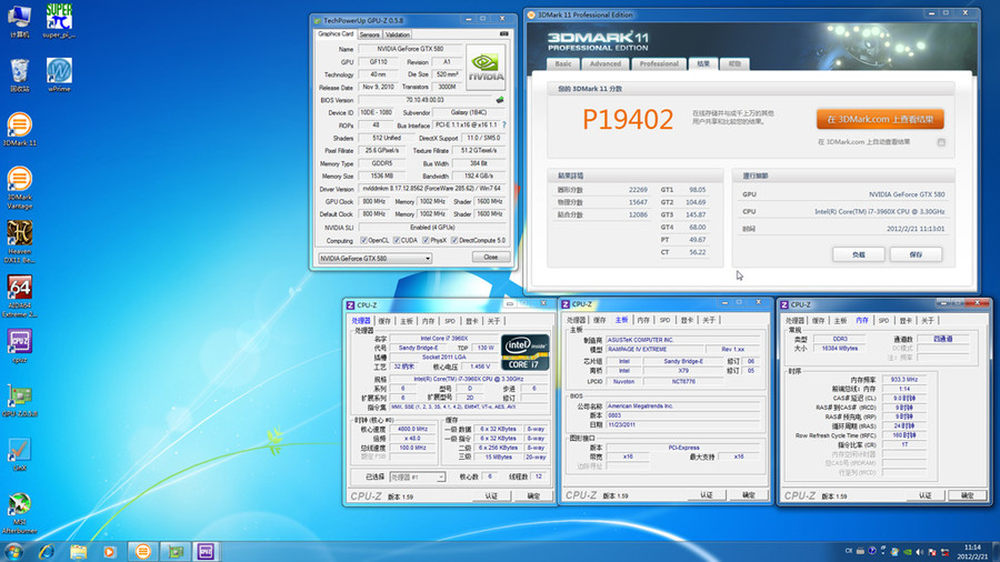Open the 3DMark 11 desktop shortcut
Screen dimensions: 1000x562
20,129
